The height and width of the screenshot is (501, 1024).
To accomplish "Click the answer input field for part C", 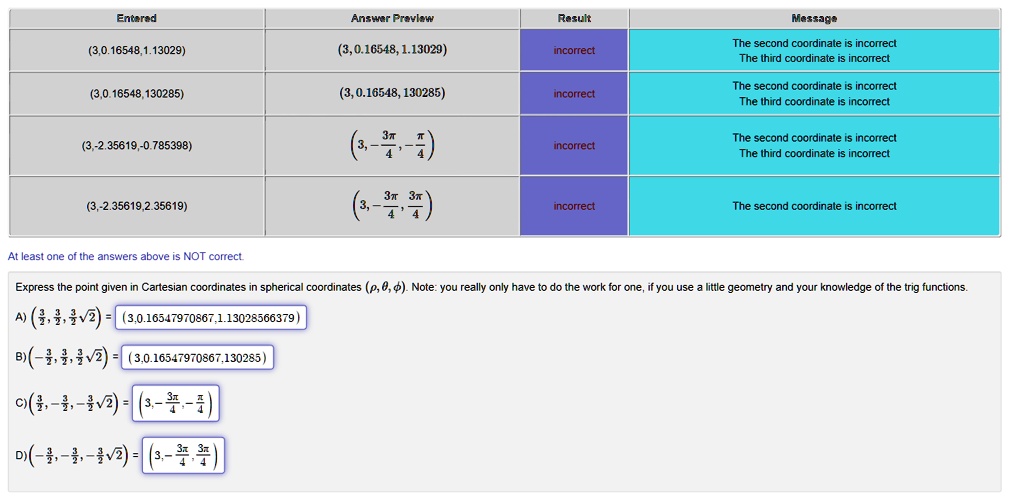I will click(176, 404).
